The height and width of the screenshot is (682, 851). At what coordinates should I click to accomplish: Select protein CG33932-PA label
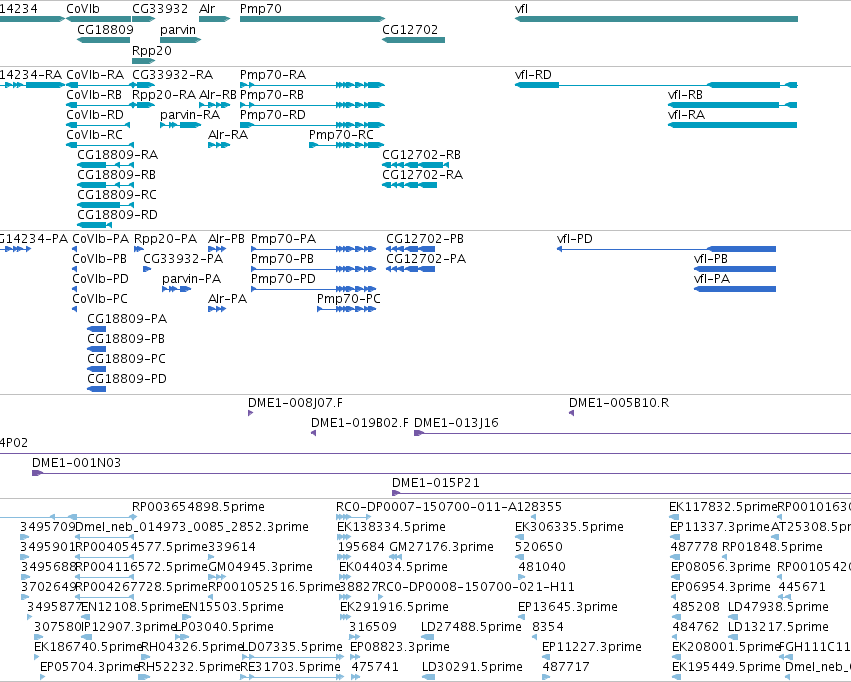183,259
